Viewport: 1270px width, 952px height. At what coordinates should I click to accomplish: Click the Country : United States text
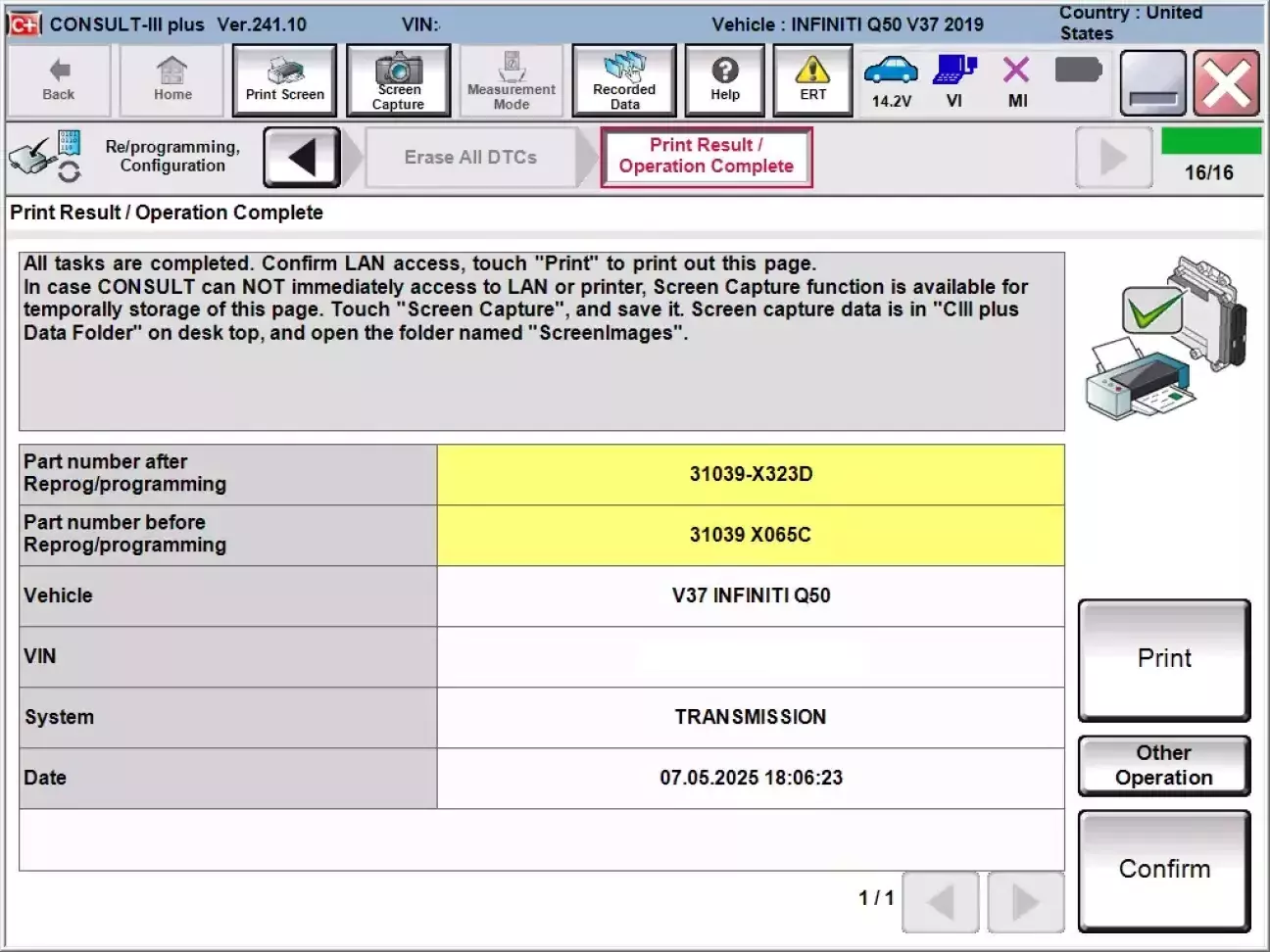(x=1131, y=23)
